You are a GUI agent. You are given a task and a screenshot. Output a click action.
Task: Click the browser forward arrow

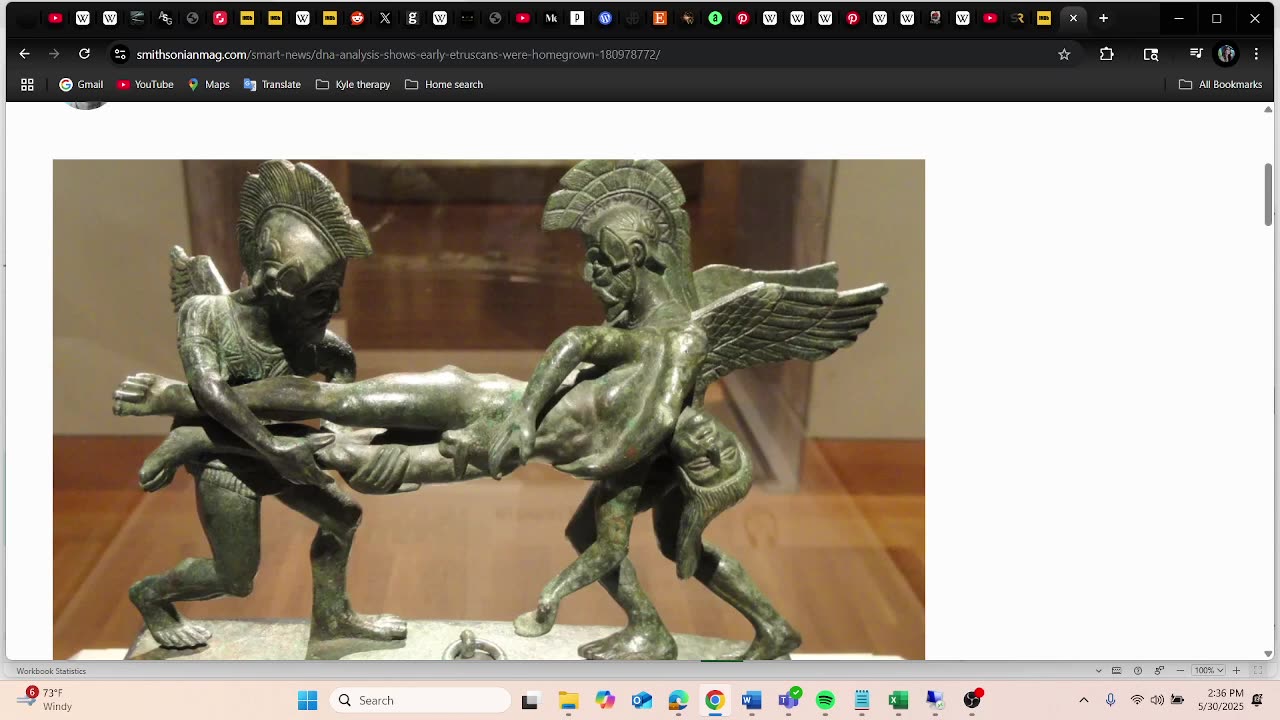54,54
